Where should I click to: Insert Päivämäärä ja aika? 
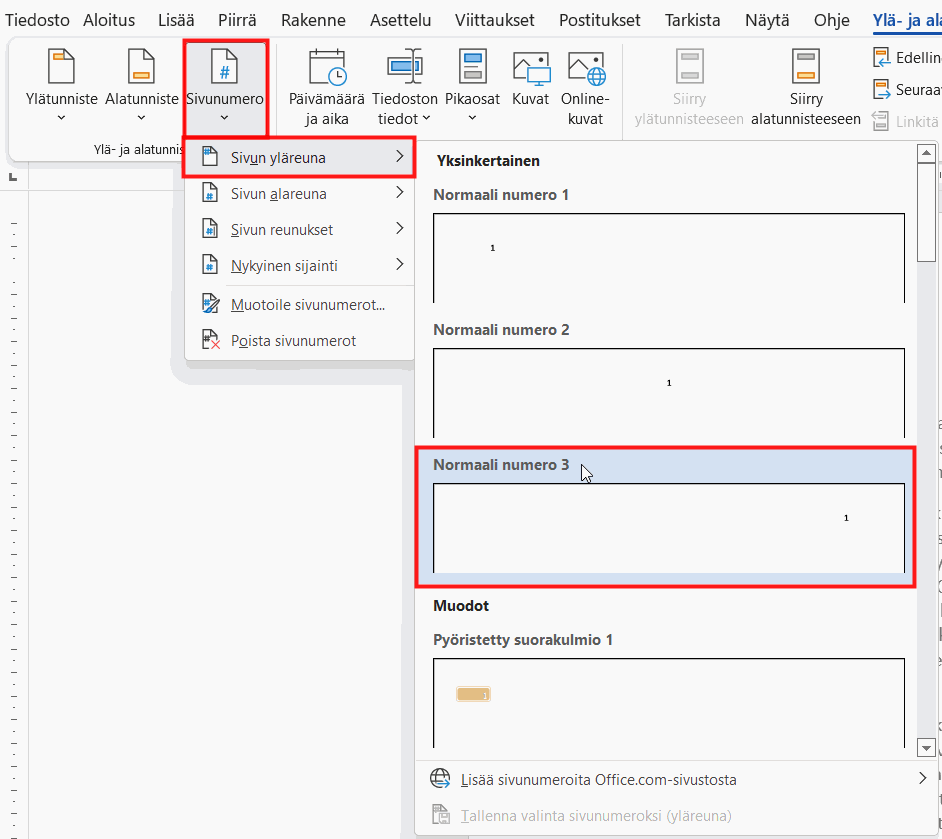326,88
